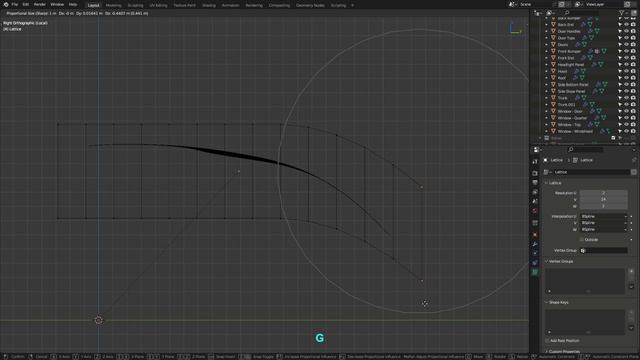The height and width of the screenshot is (360, 640).
Task: Open the Scene properties tab
Action: [535, 201]
